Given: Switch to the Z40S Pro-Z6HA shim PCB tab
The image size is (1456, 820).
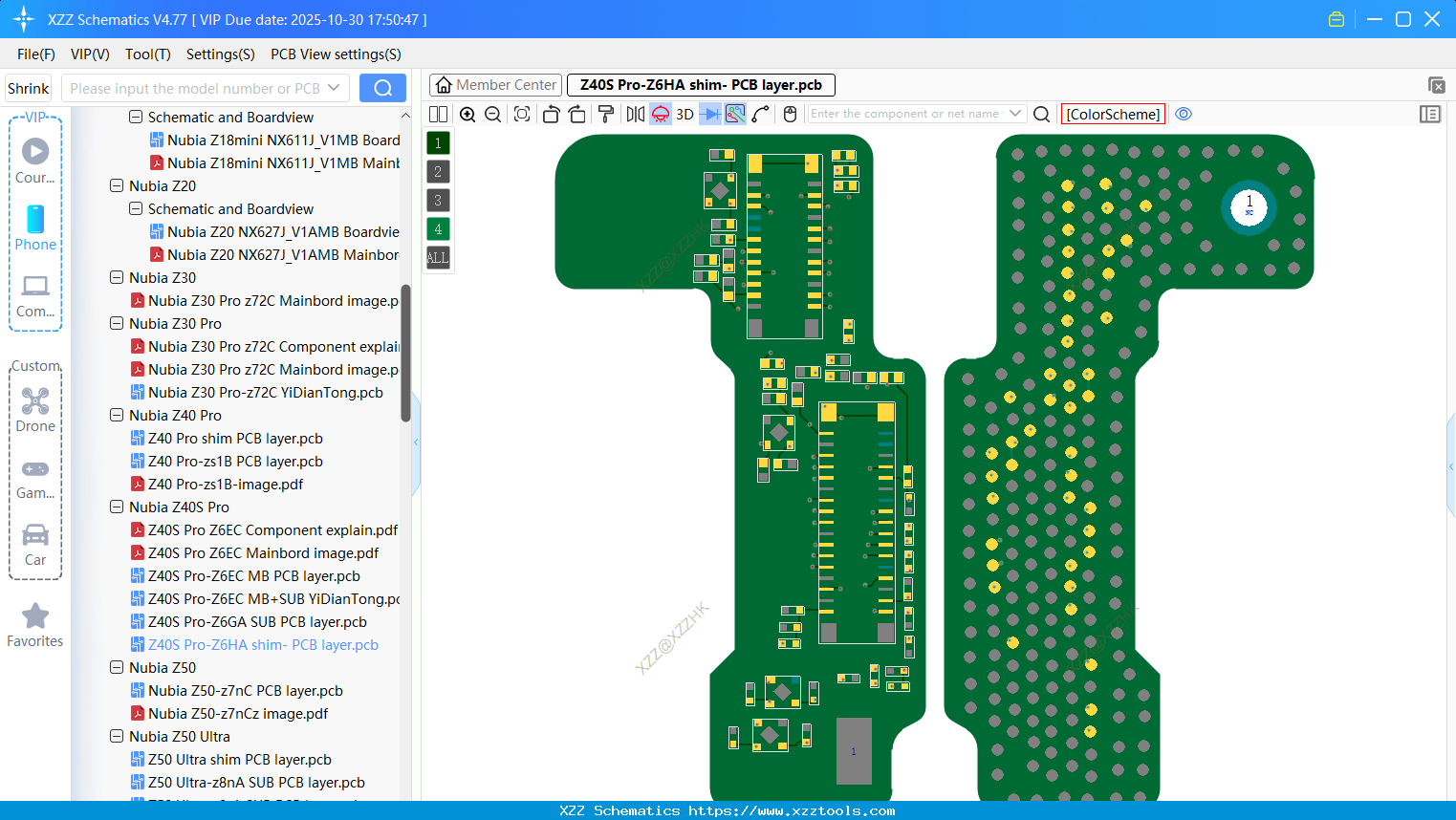Looking at the screenshot, I should click(699, 85).
